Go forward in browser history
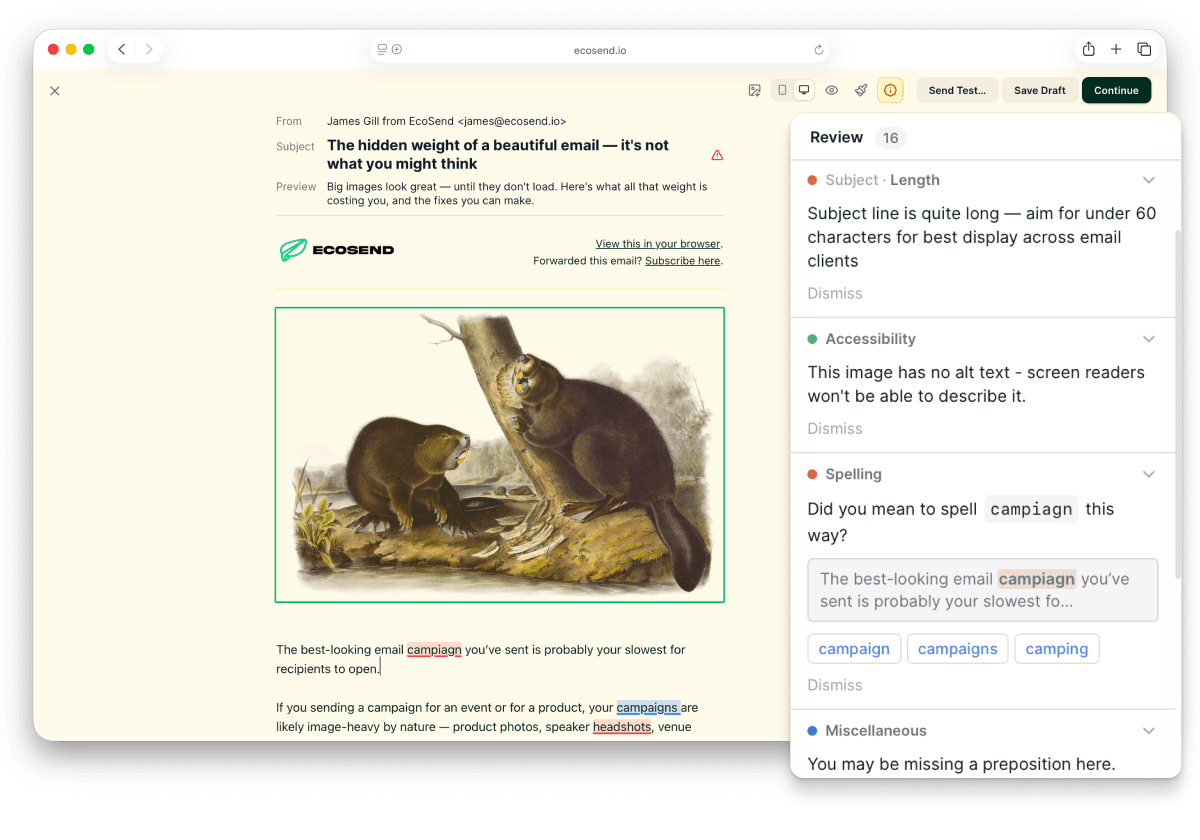Viewport: 1200px width, 840px height. [149, 49]
